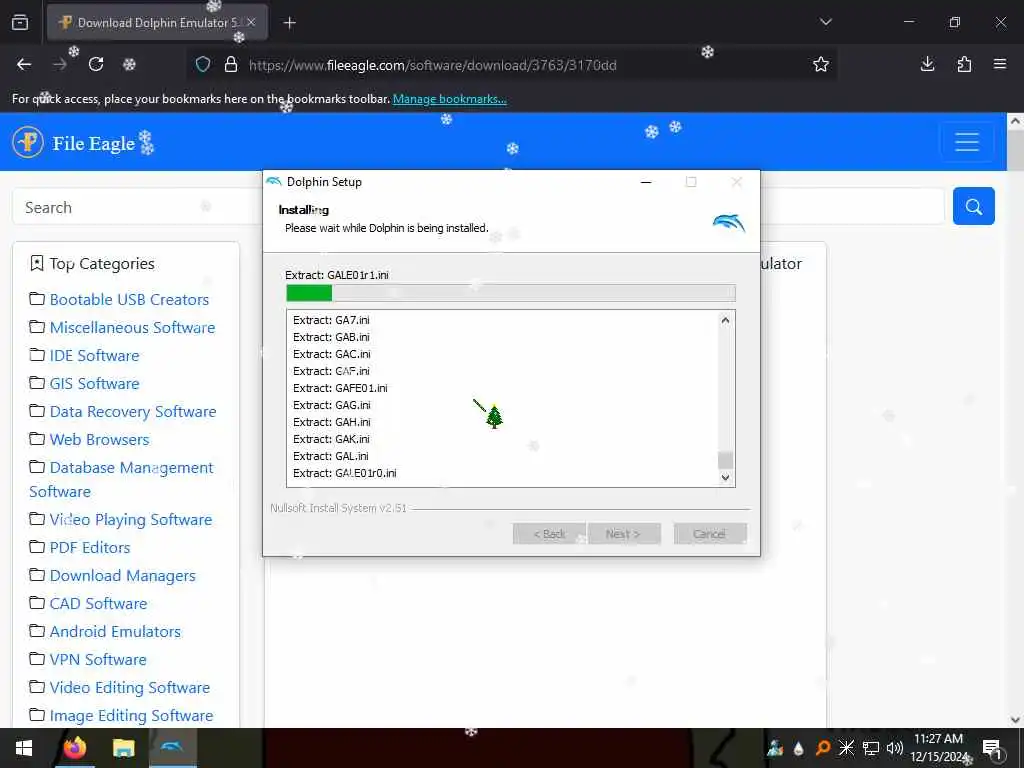Open Download Managers category
Screen dimensions: 1024x768
123,576
